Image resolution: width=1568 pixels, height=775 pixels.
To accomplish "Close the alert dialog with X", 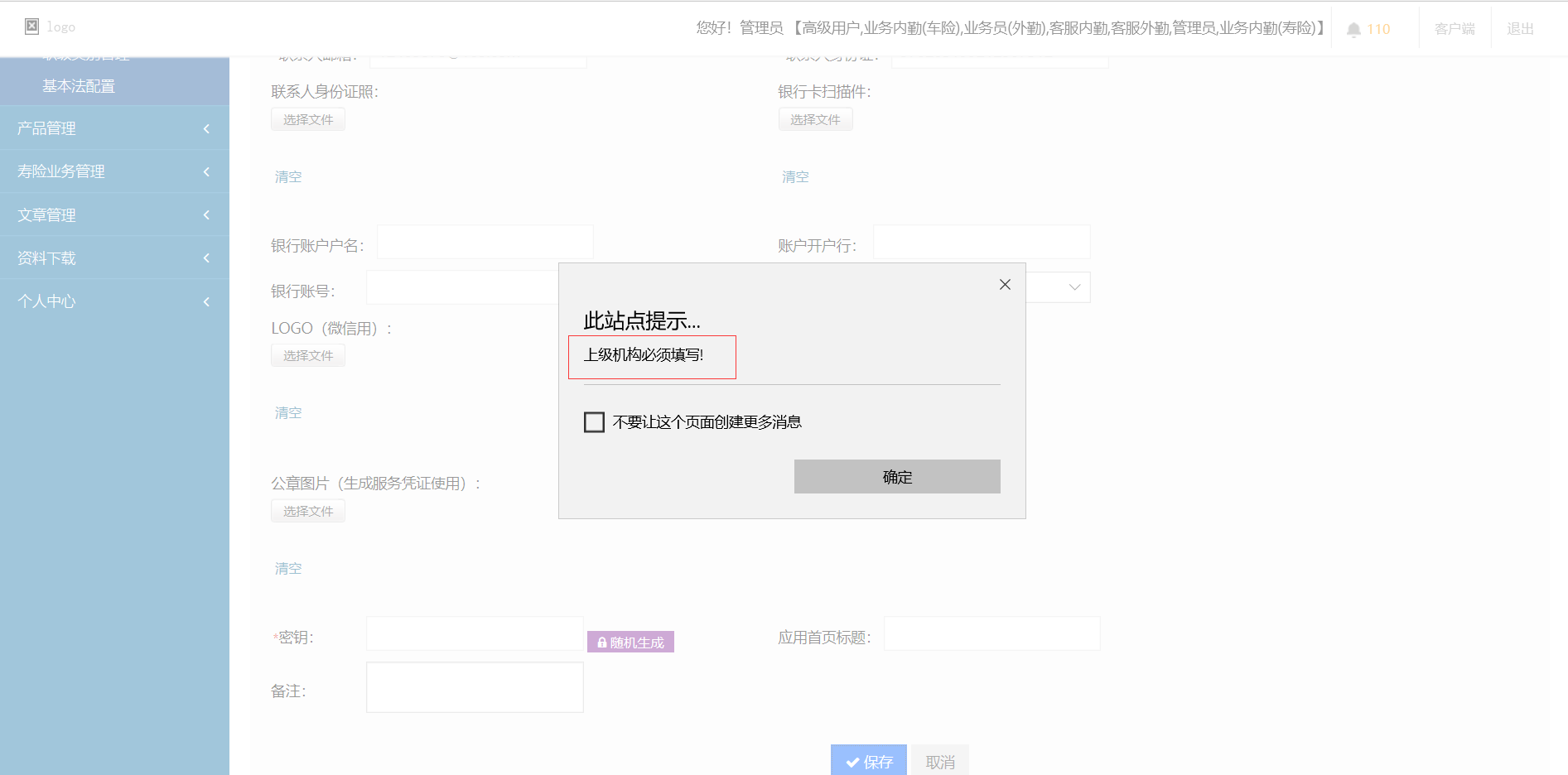I will point(1005,285).
